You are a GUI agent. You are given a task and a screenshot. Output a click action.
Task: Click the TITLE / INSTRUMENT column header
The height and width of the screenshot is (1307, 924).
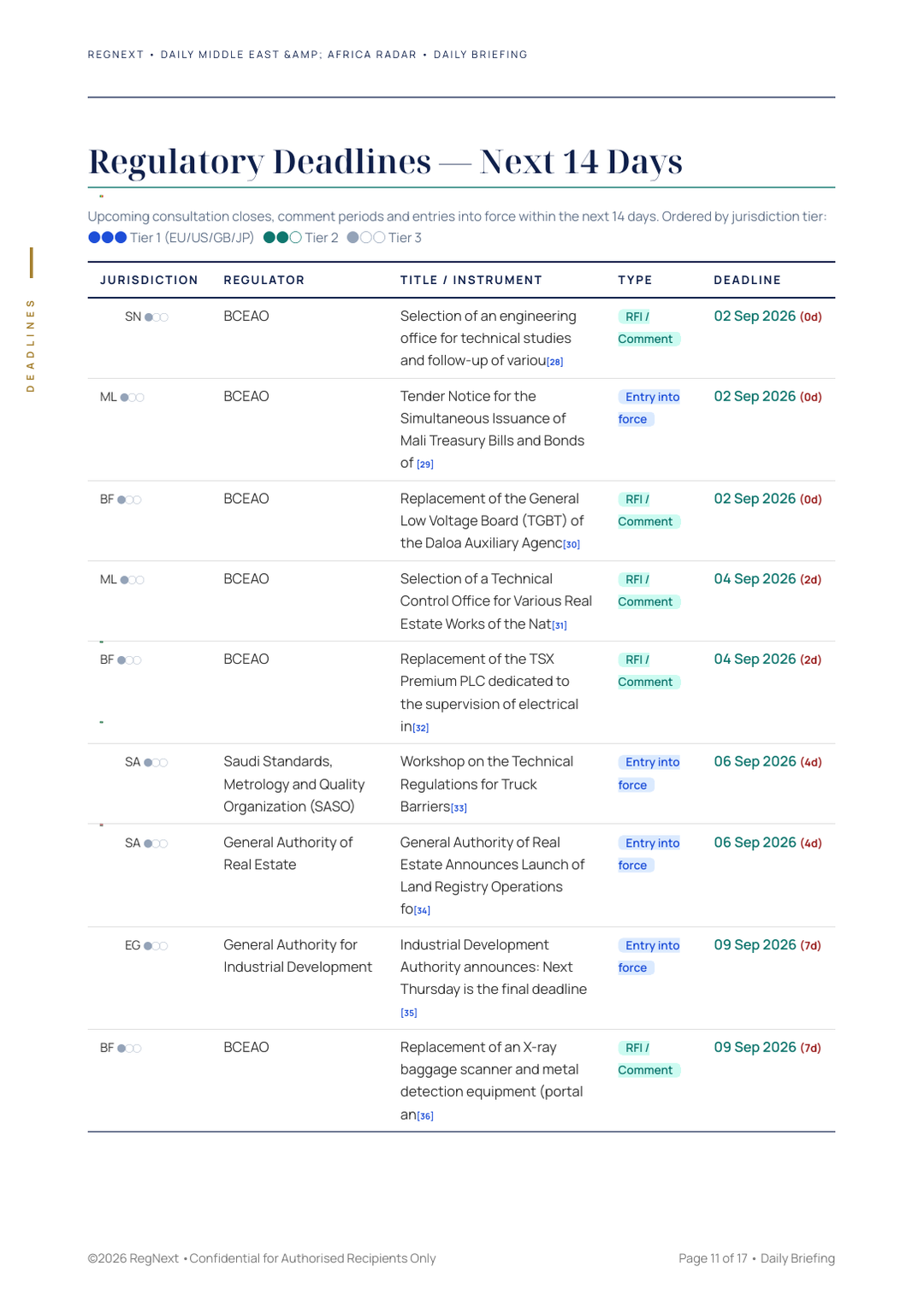471,281
